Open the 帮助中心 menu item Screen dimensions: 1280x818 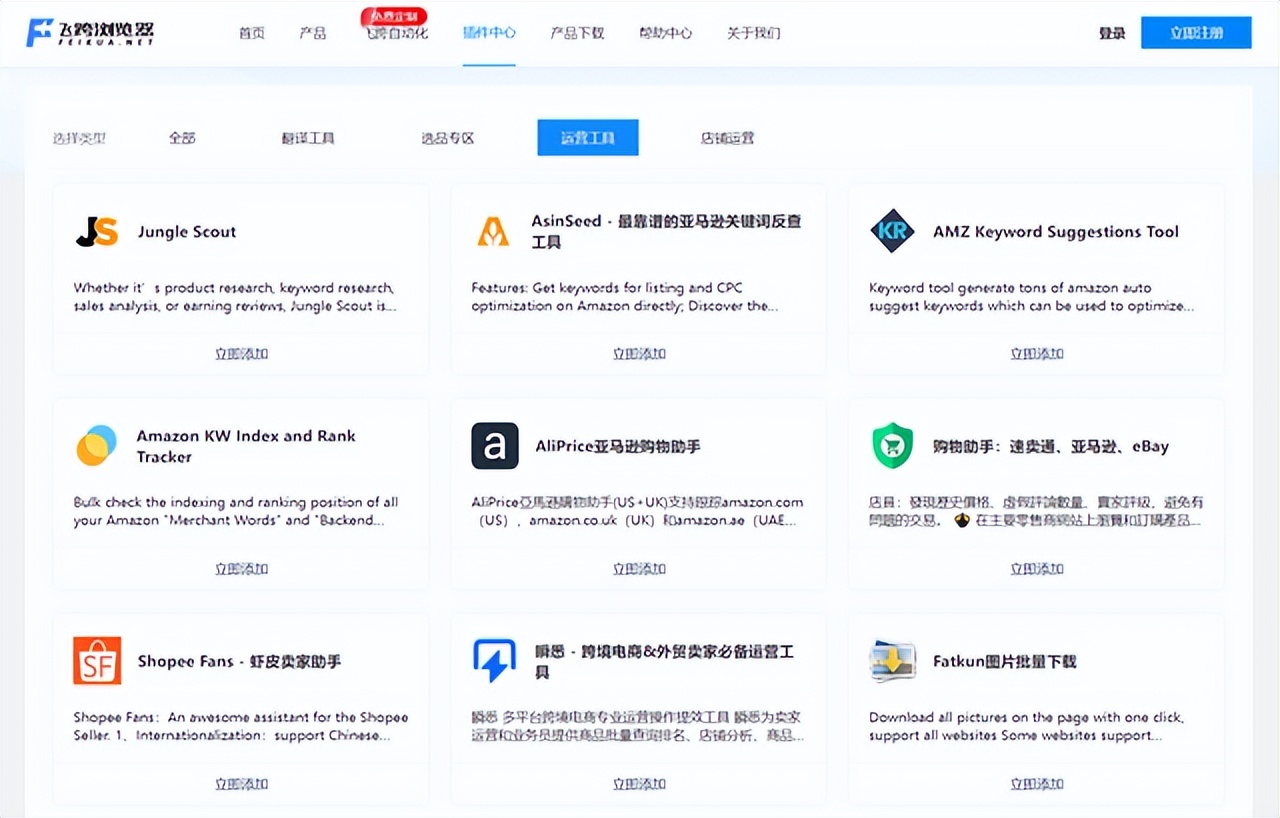click(666, 32)
